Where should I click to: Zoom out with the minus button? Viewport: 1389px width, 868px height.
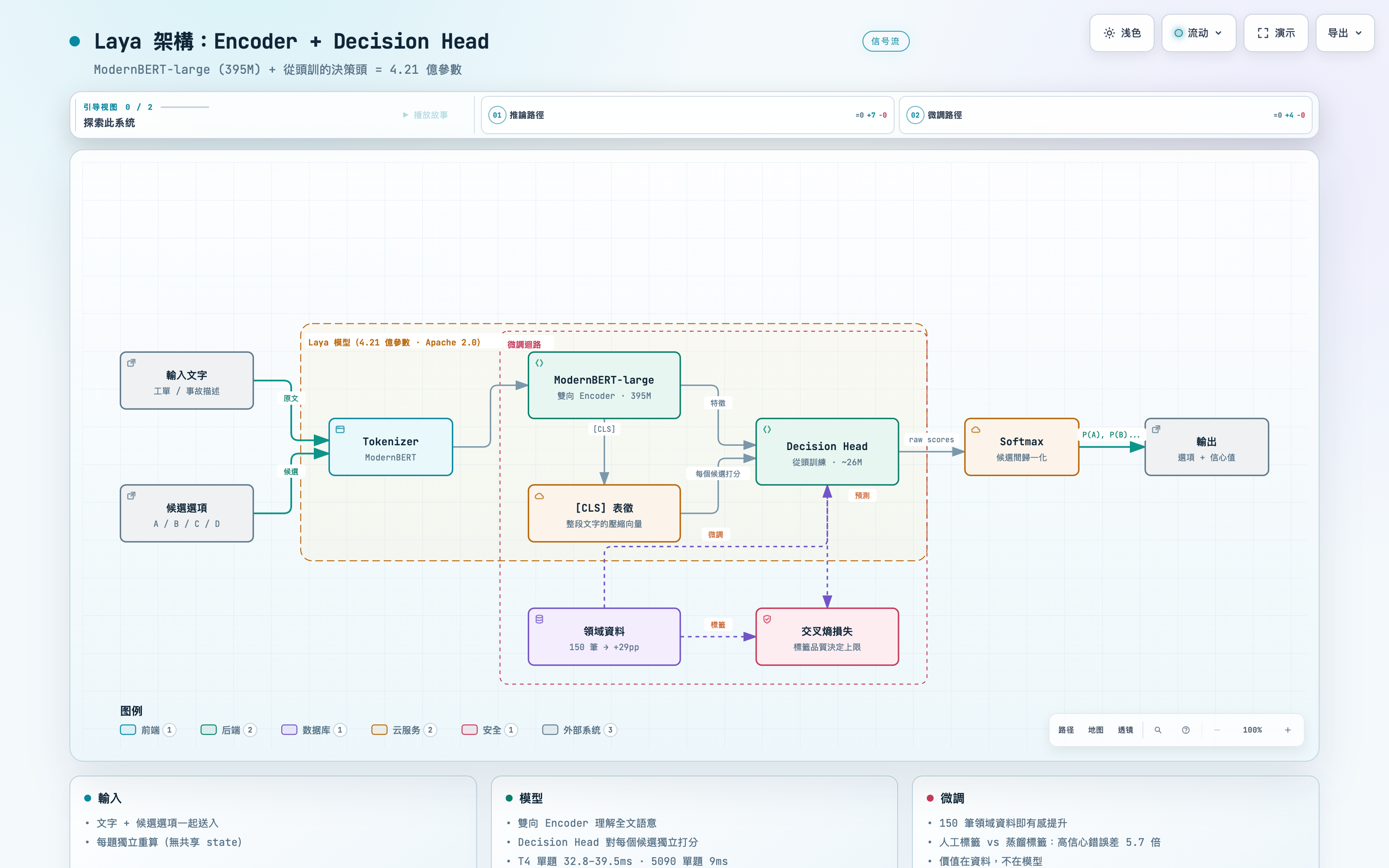pos(1217,730)
